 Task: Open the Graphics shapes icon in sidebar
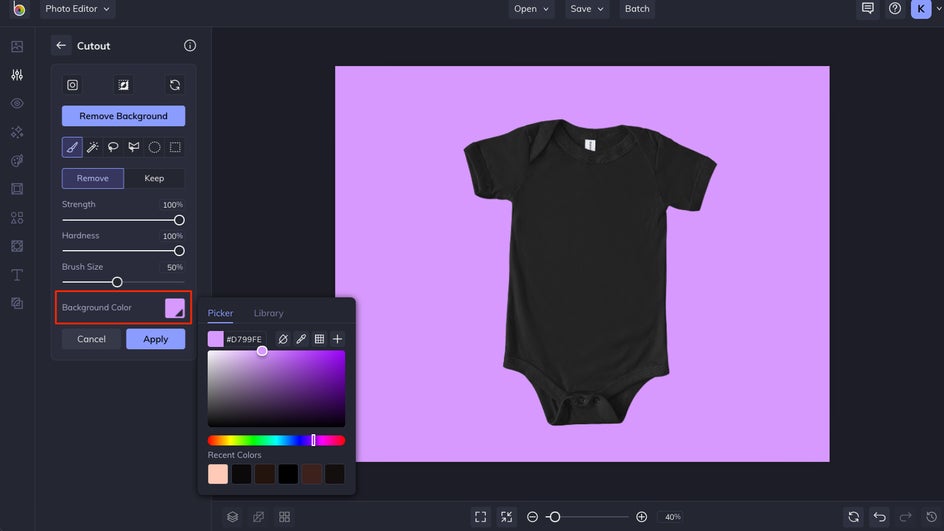click(17, 217)
